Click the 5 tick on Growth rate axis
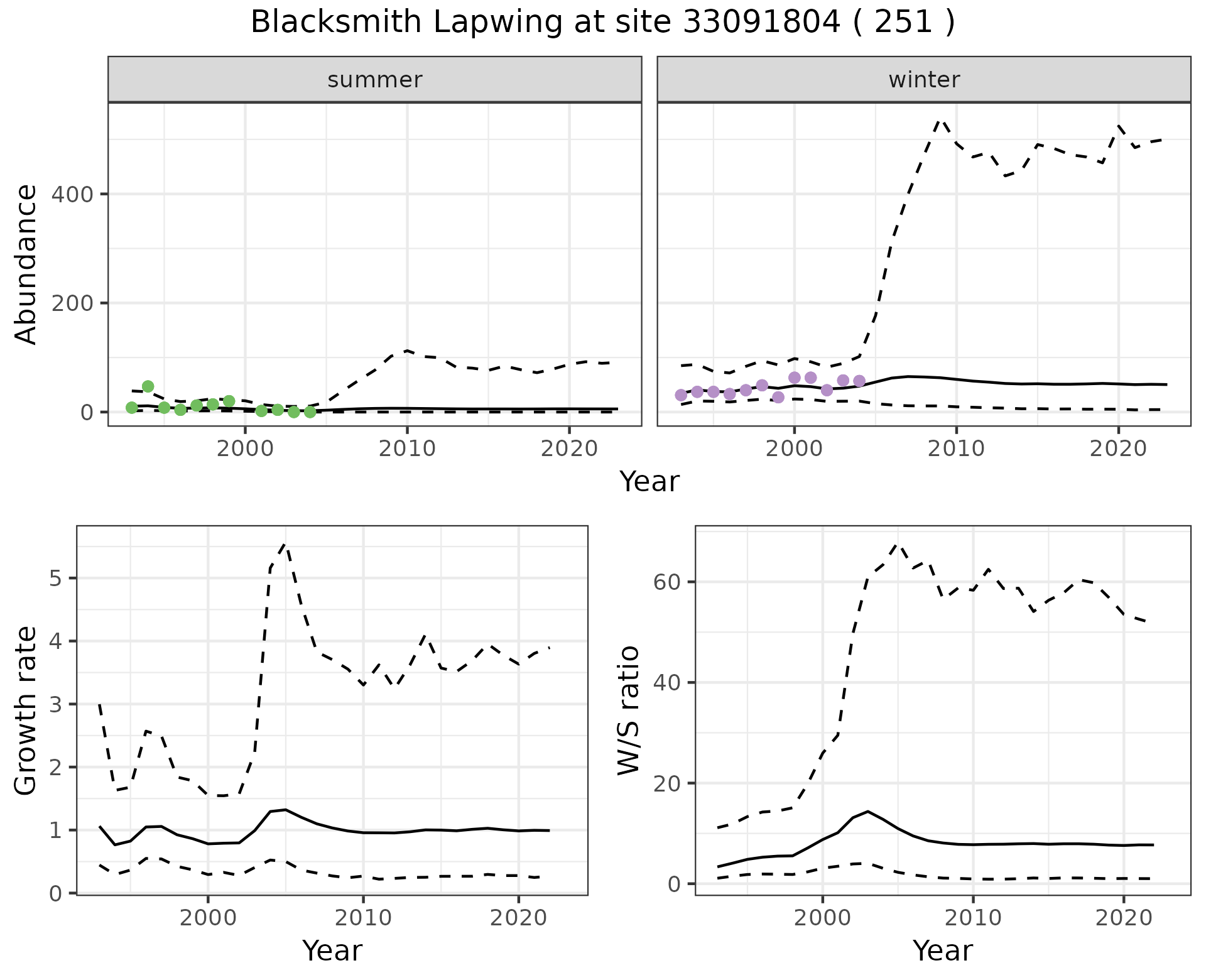This screenshot has width=1206, height=980. [55, 578]
